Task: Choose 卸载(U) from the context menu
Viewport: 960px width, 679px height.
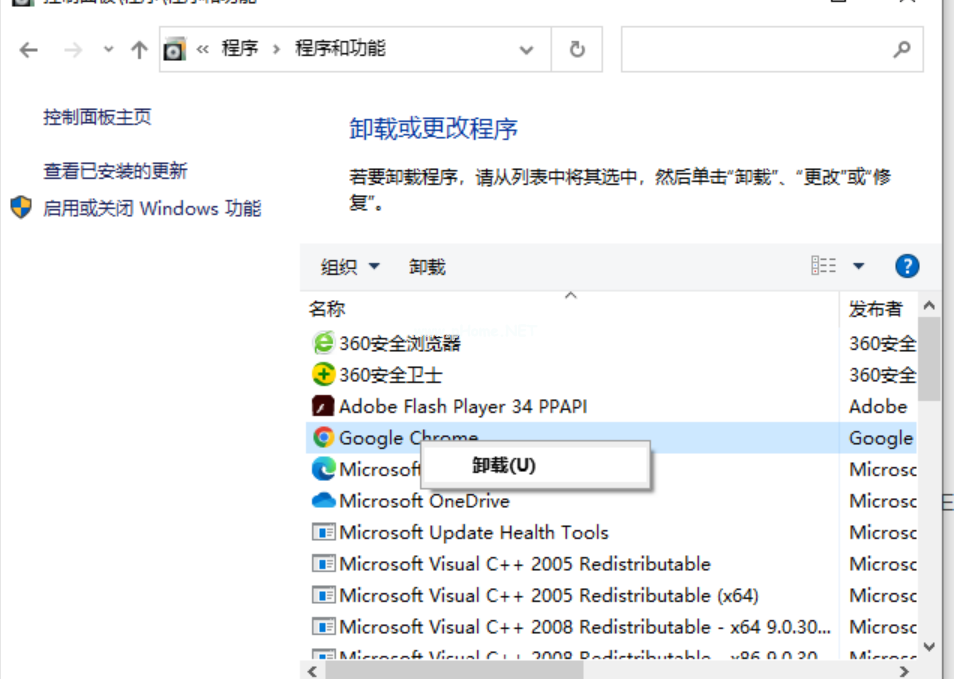Action: [504, 465]
